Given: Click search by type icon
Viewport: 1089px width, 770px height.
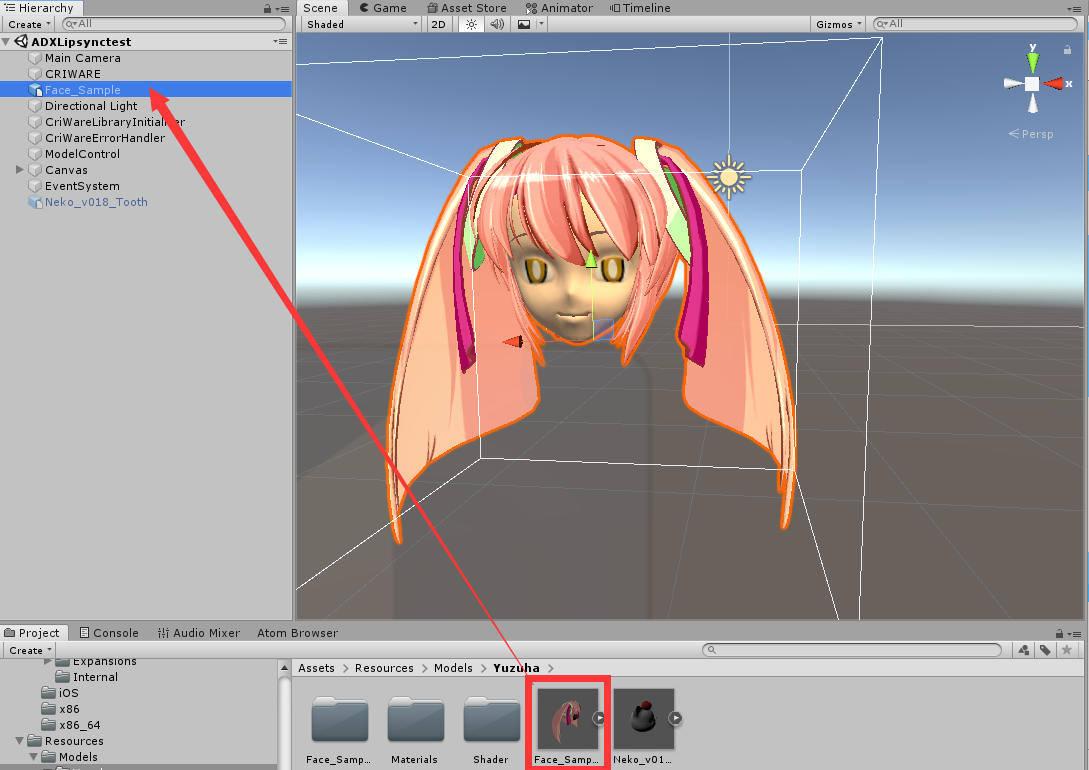Looking at the screenshot, I should click(x=1024, y=650).
